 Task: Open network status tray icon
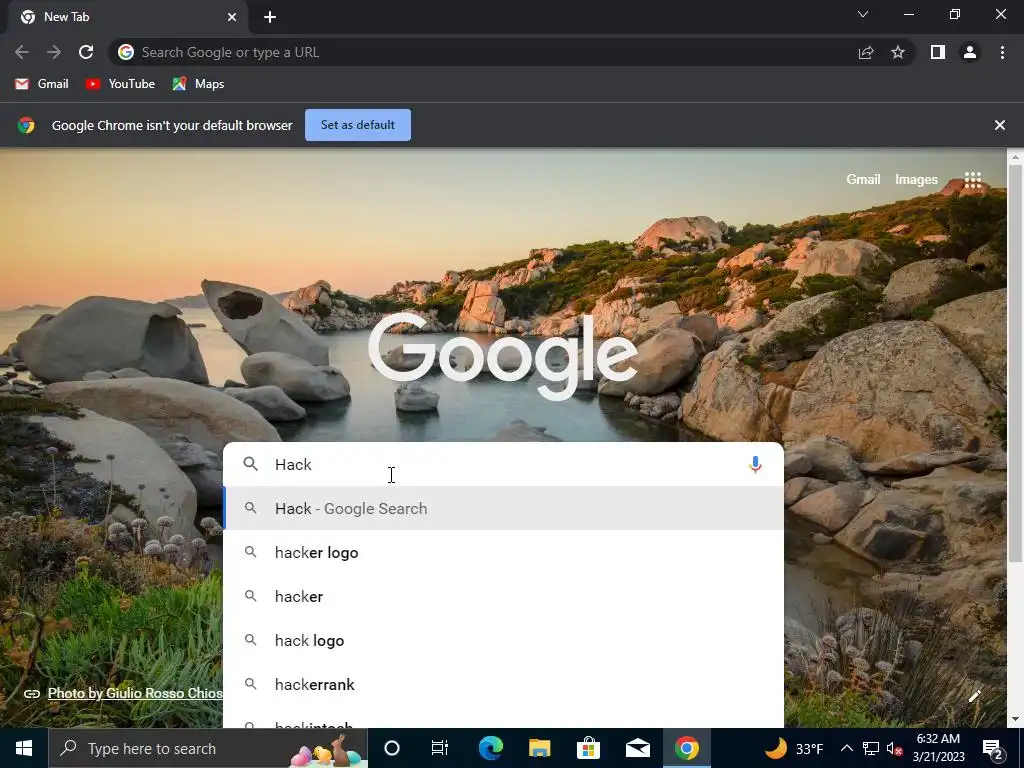(x=871, y=748)
